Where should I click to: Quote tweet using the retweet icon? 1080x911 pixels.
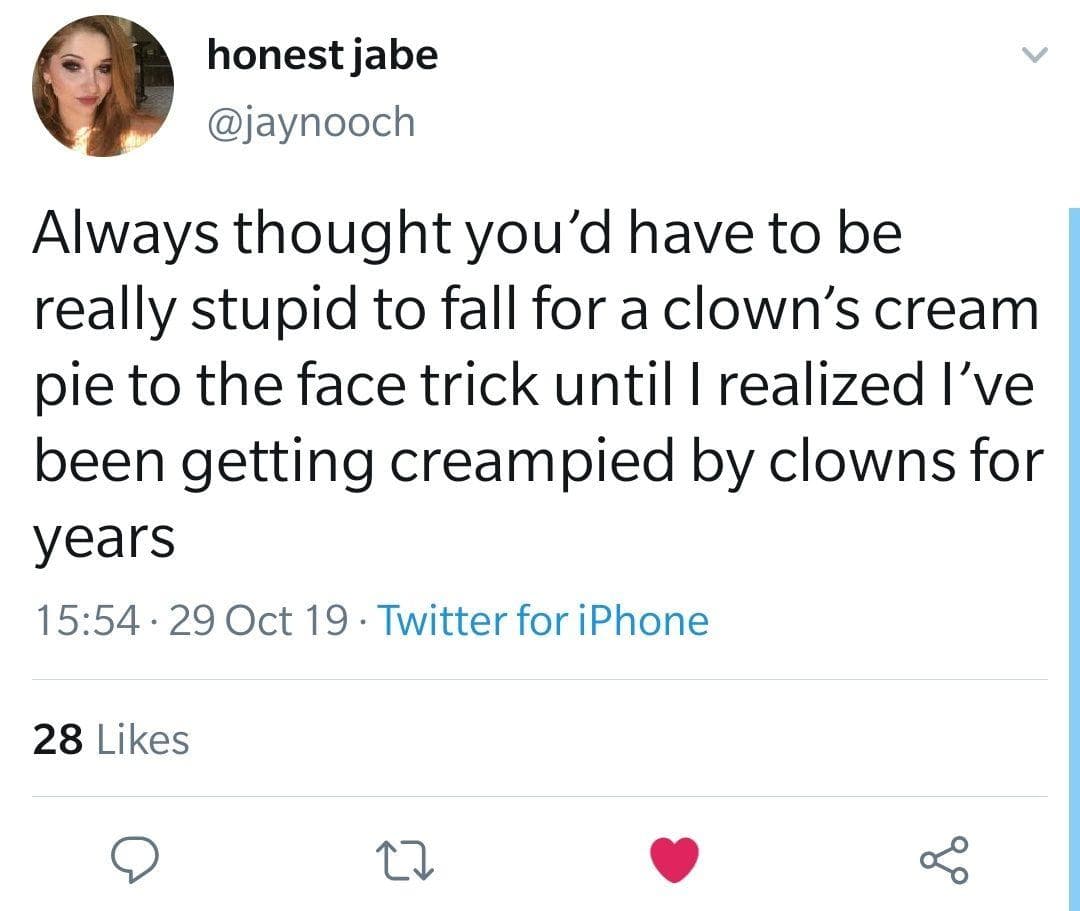tap(405, 858)
